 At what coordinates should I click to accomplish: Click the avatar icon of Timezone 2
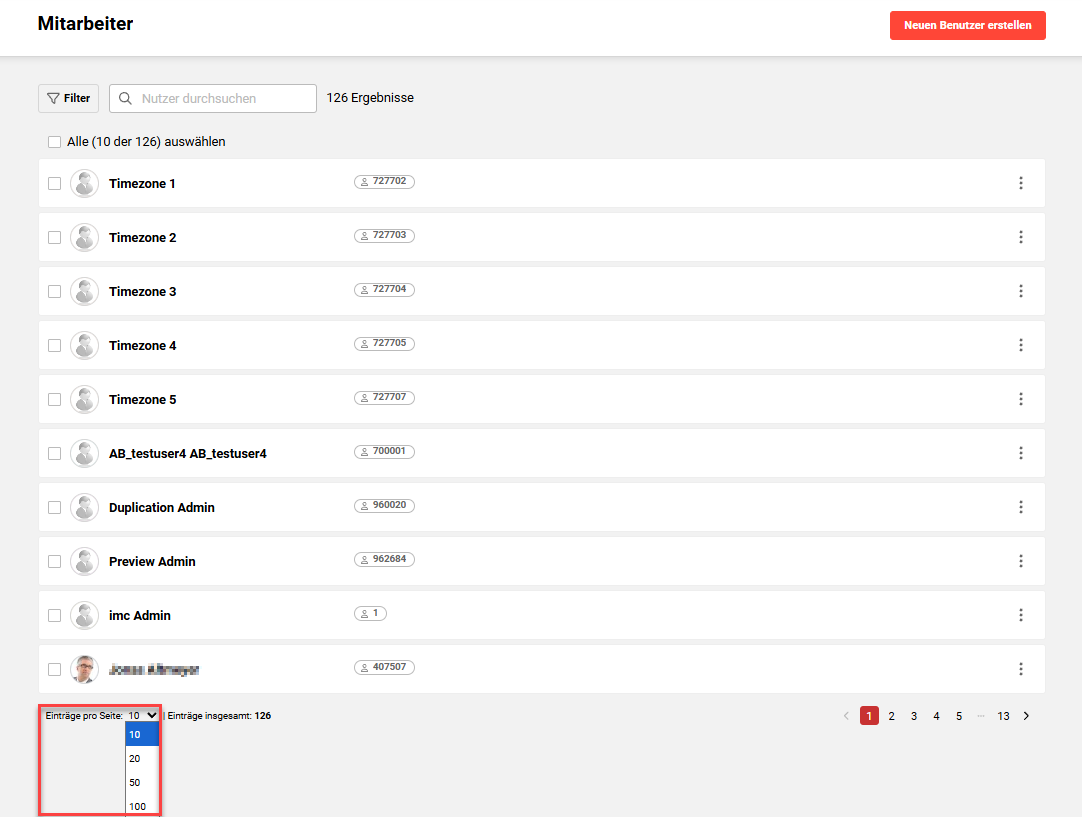(x=85, y=237)
